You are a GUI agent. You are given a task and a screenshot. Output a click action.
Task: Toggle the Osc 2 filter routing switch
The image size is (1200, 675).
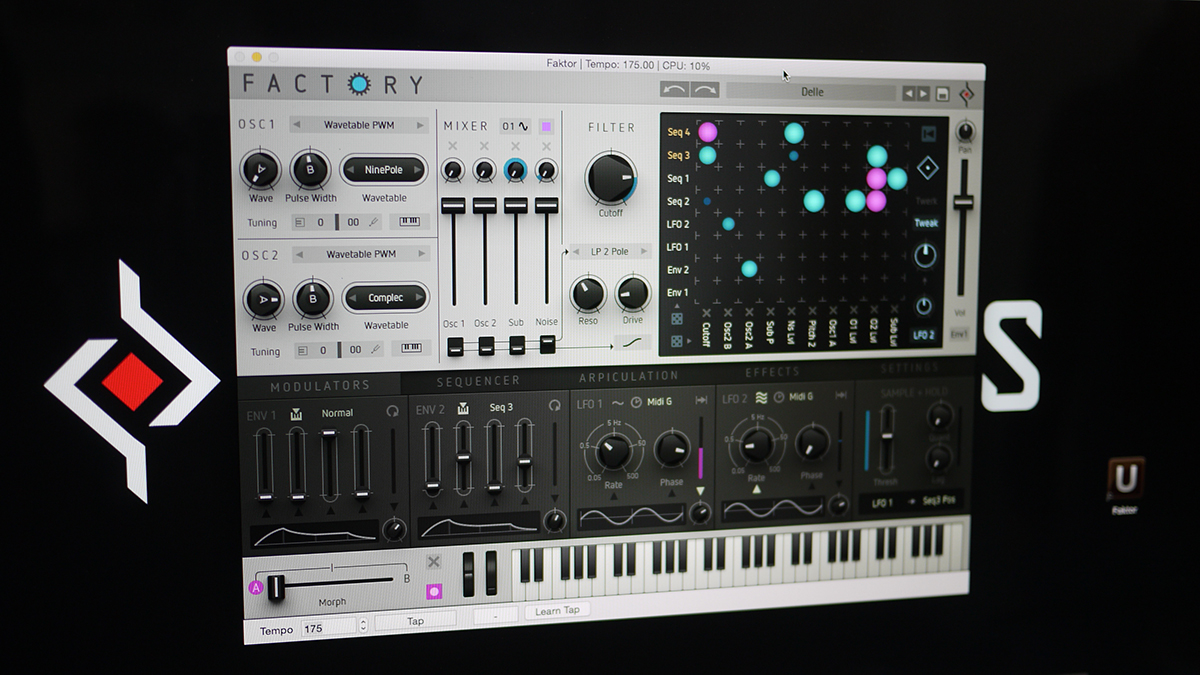[486, 346]
